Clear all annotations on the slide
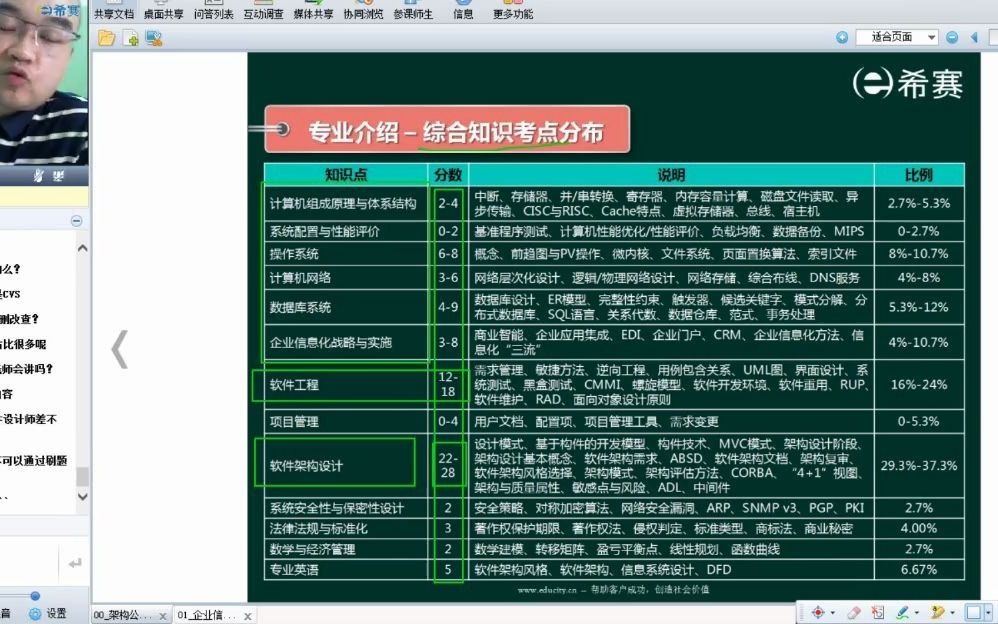Image resolution: width=998 pixels, height=624 pixels. coord(880,613)
